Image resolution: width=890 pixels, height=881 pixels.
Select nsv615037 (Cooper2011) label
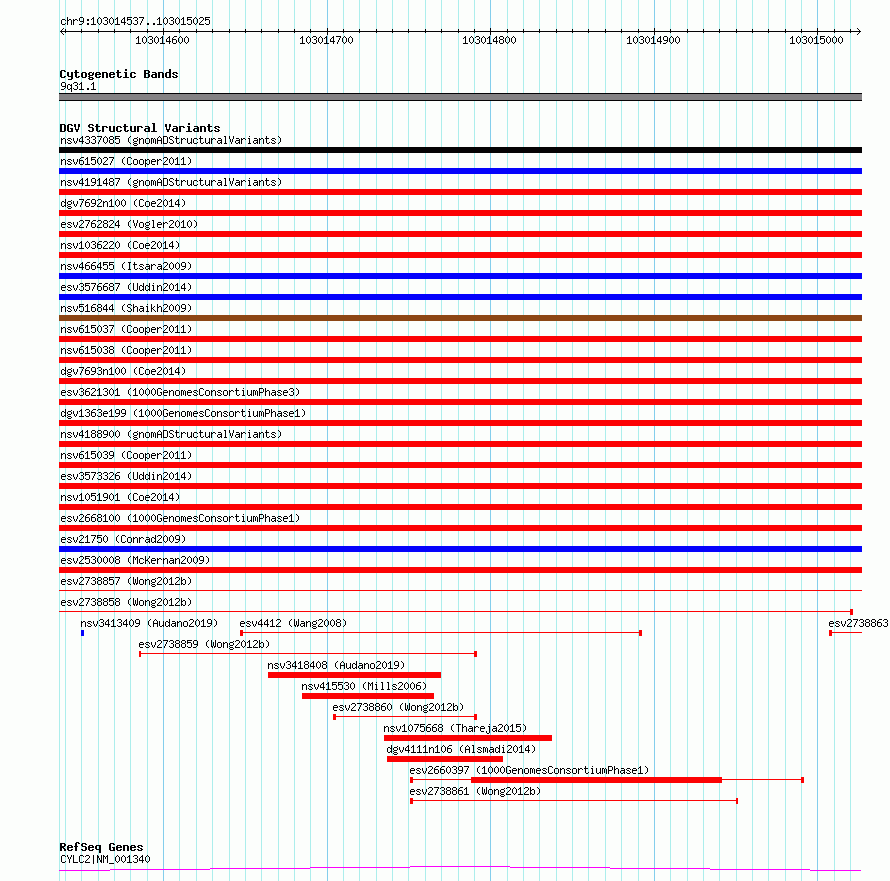point(126,329)
